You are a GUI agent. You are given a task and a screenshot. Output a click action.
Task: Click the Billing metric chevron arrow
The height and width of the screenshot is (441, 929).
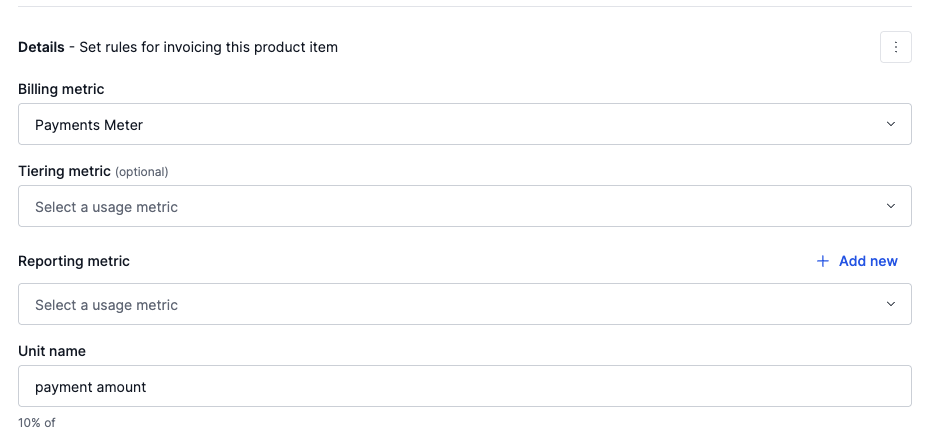click(x=891, y=125)
